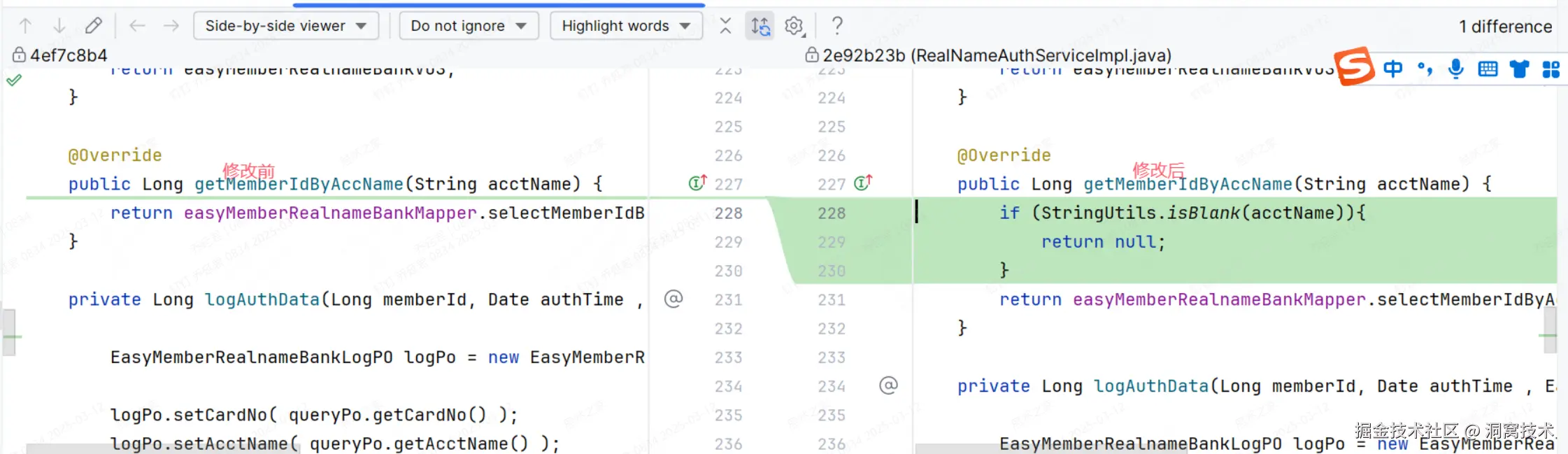Click 2e92b23b RealNameAuthServiceImpl.java title

997,55
